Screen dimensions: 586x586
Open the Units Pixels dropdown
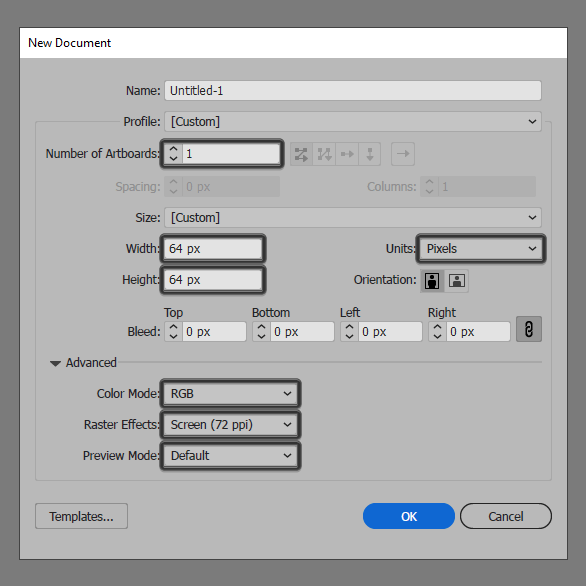pos(481,249)
